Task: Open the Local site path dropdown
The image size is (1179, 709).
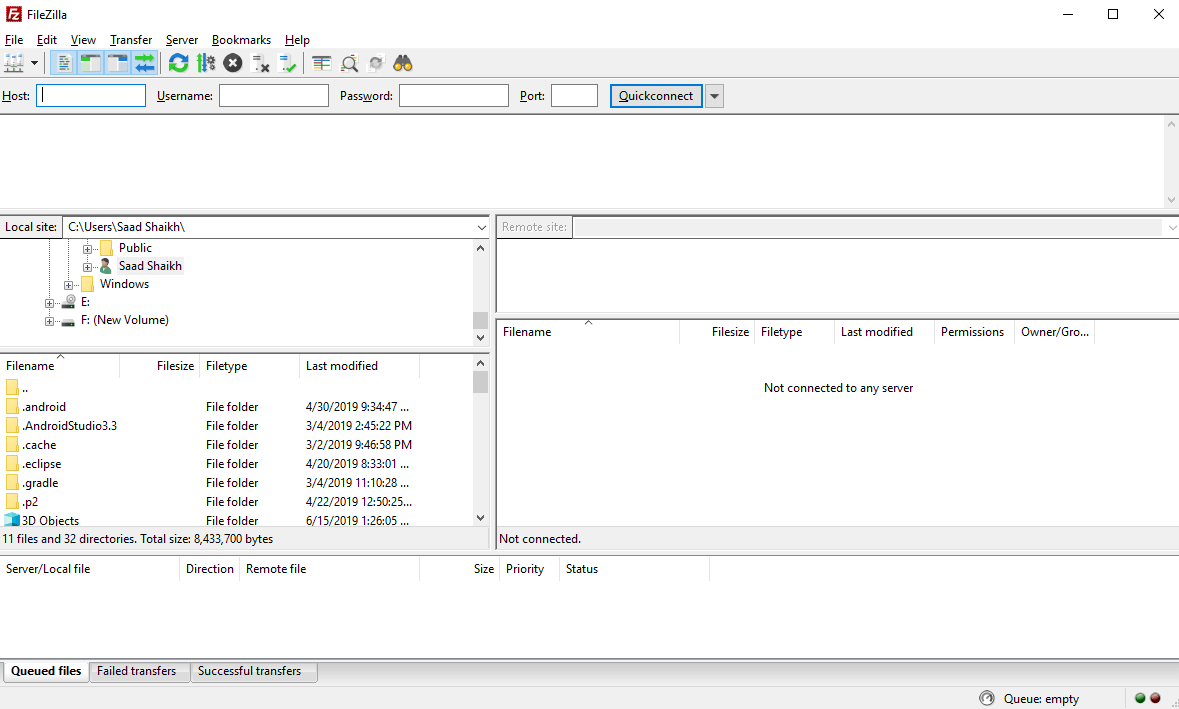Action: 482,227
